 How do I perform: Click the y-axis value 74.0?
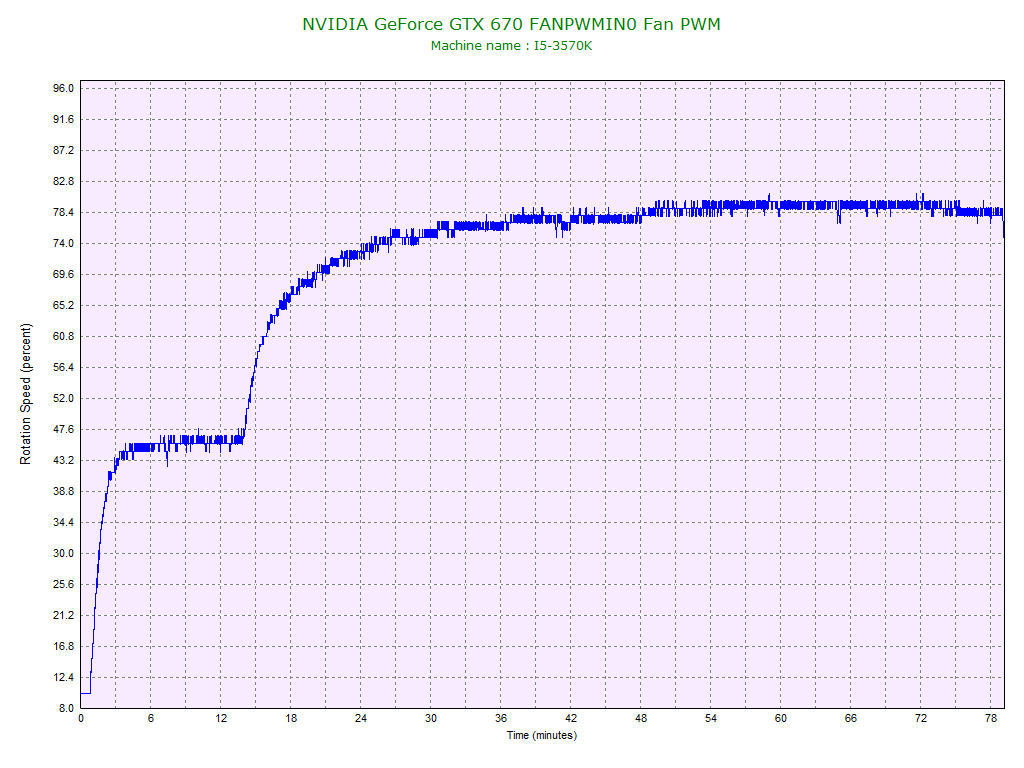[x=63, y=244]
